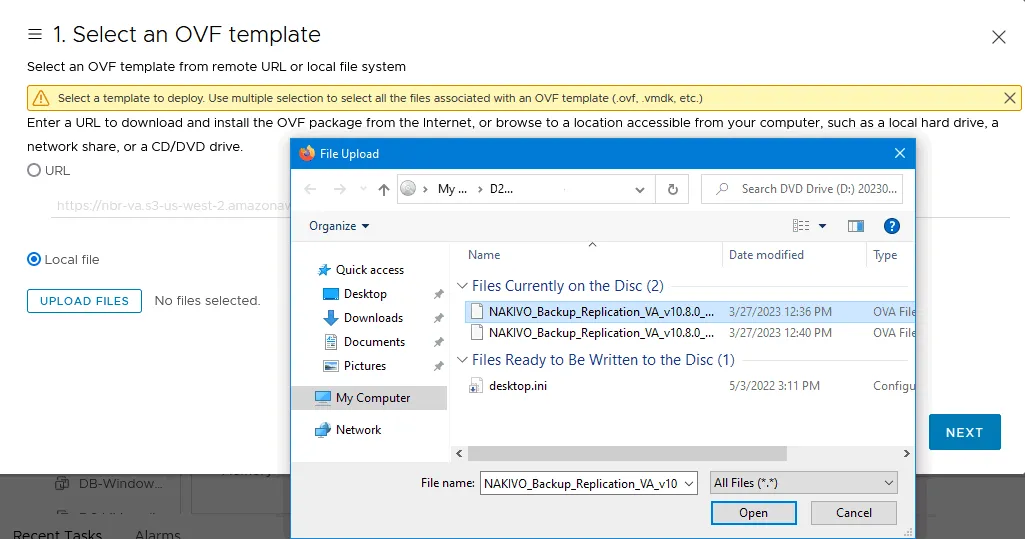Screen dimensions: 1025x539
Task: Click the Refresh icon in address bar
Action: click(672, 189)
